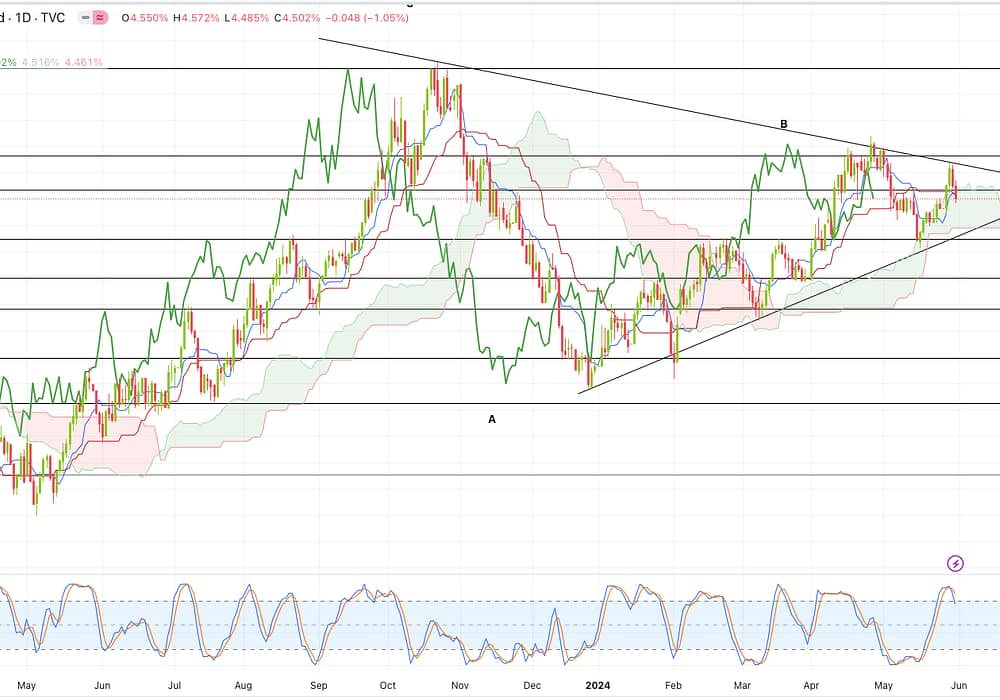Click the indicator value 4.461% in legend
1000x700 pixels.
83,62
